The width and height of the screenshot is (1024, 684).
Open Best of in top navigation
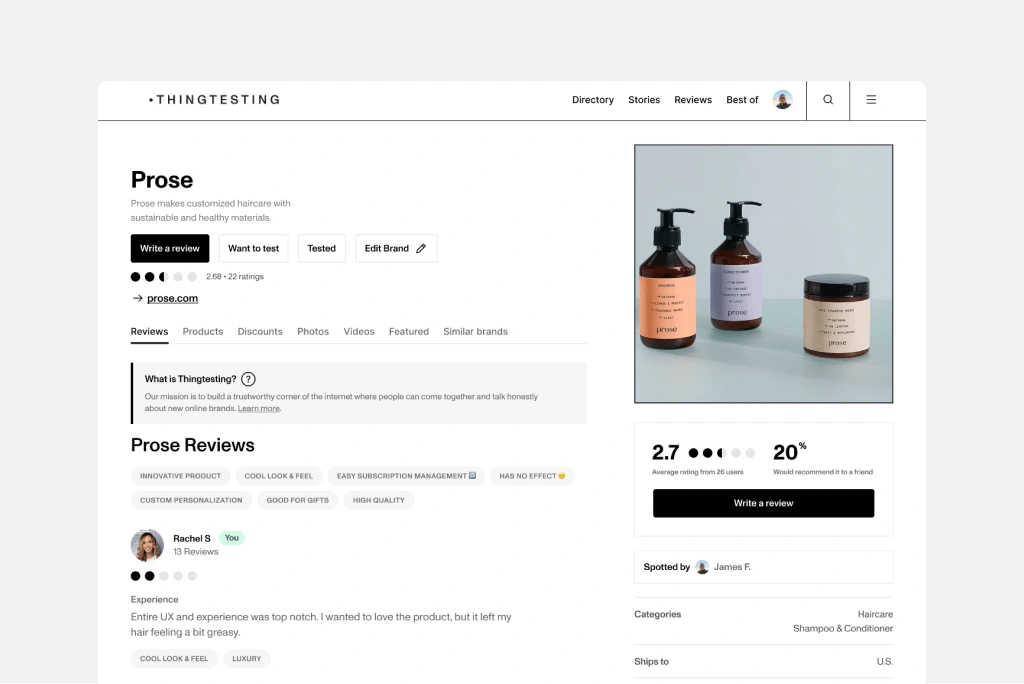pyautogui.click(x=742, y=100)
